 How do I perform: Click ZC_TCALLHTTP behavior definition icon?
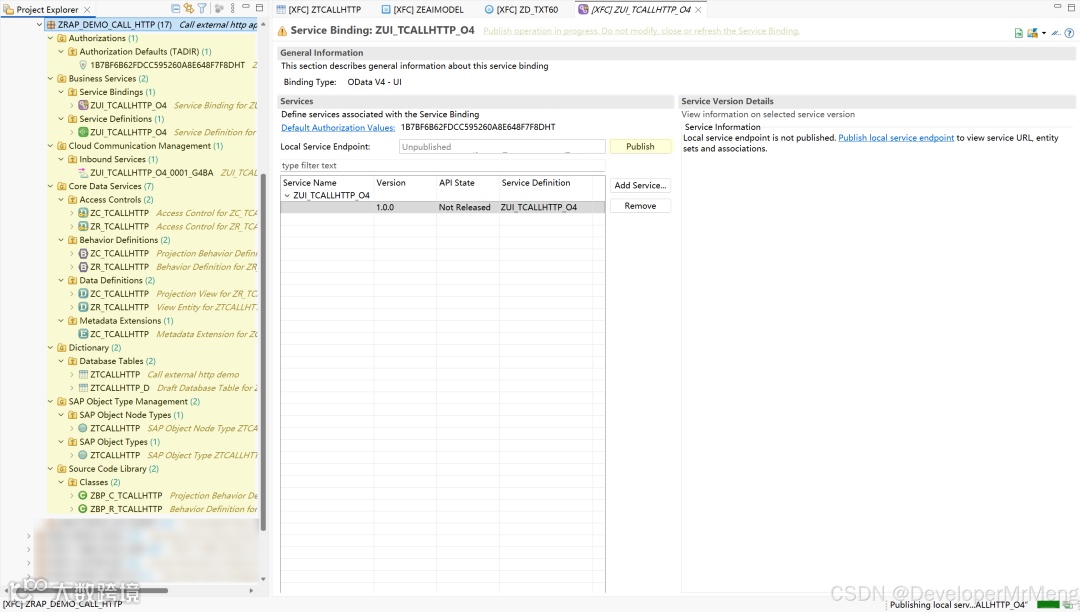click(83, 253)
